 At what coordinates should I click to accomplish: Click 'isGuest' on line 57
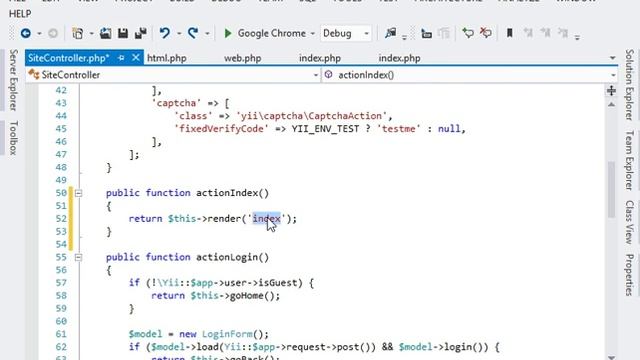pos(278,283)
